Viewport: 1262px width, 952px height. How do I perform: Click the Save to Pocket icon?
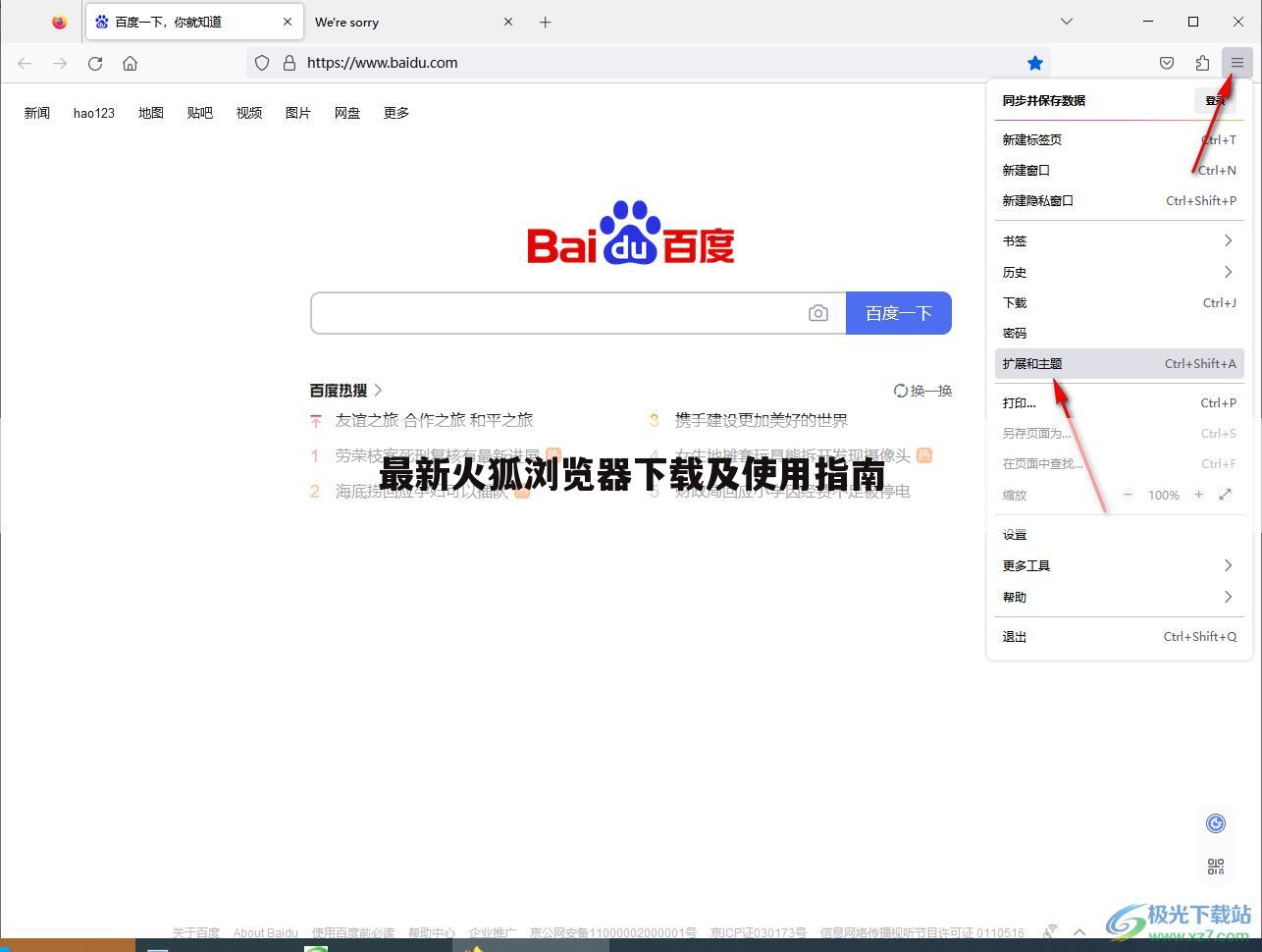pos(1167,63)
